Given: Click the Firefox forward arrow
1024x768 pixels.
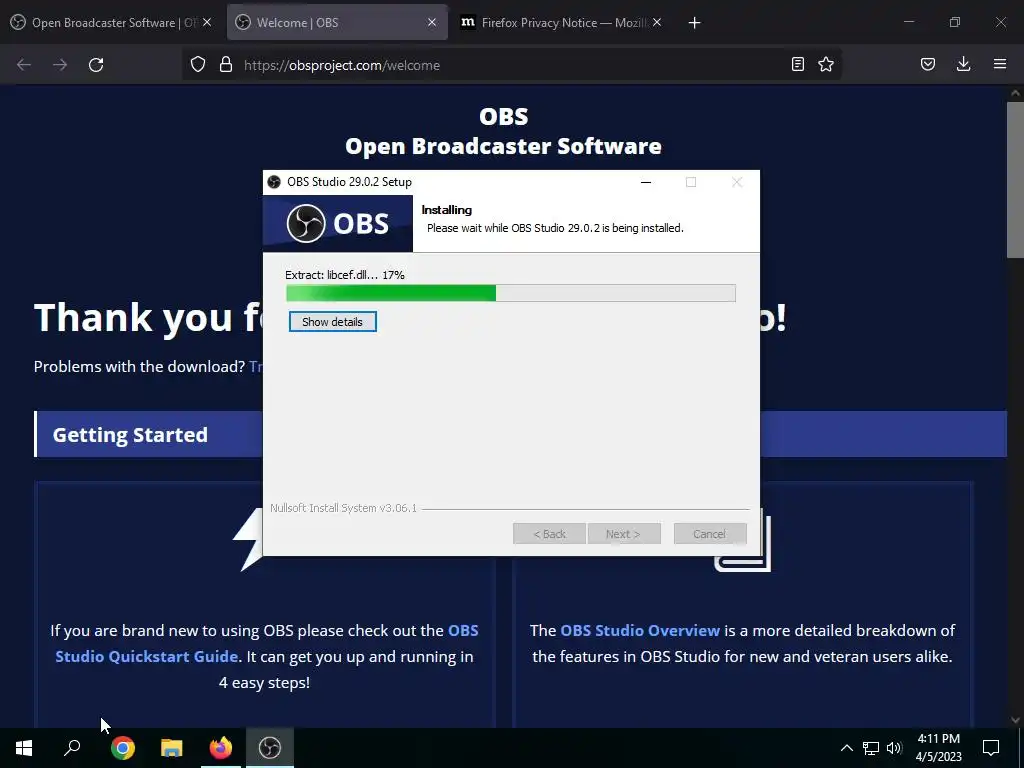Looking at the screenshot, I should pos(60,65).
